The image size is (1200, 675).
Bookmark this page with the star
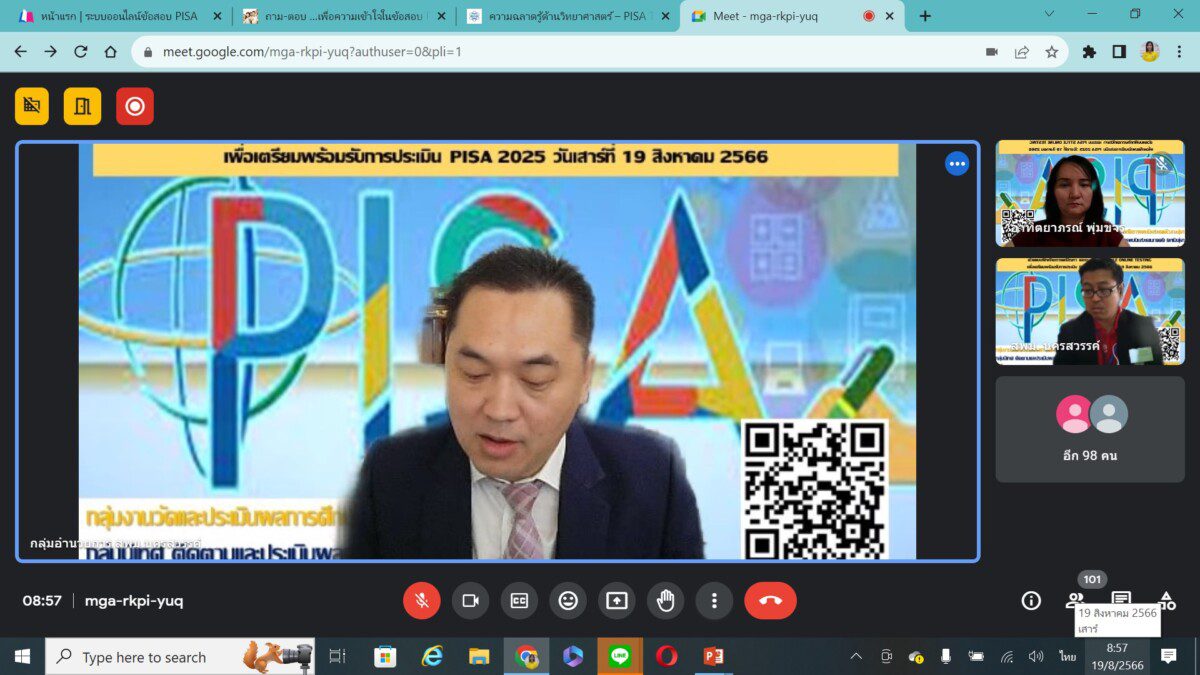point(1052,52)
